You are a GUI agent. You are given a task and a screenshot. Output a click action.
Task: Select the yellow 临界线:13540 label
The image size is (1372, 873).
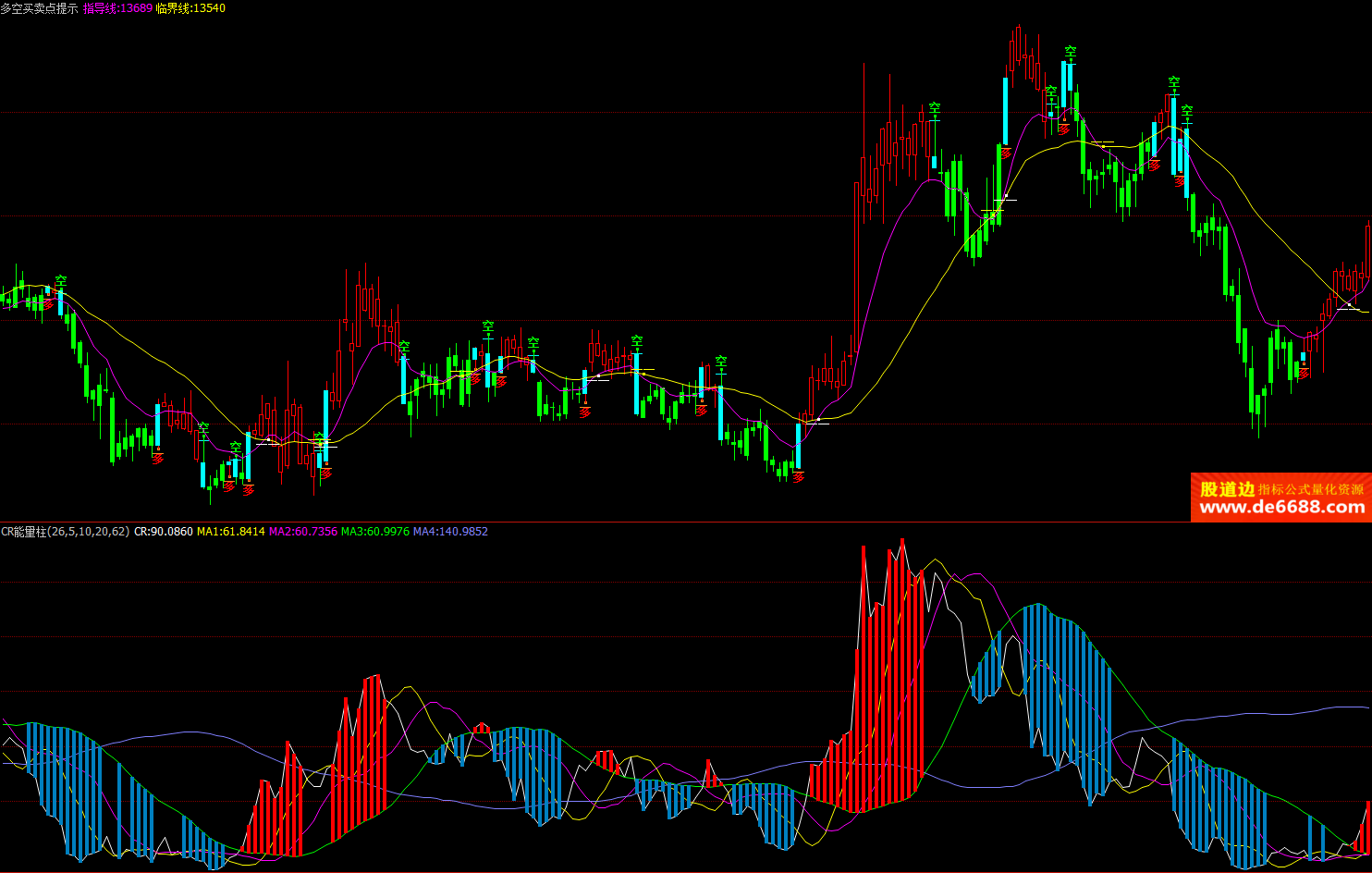pos(190,8)
